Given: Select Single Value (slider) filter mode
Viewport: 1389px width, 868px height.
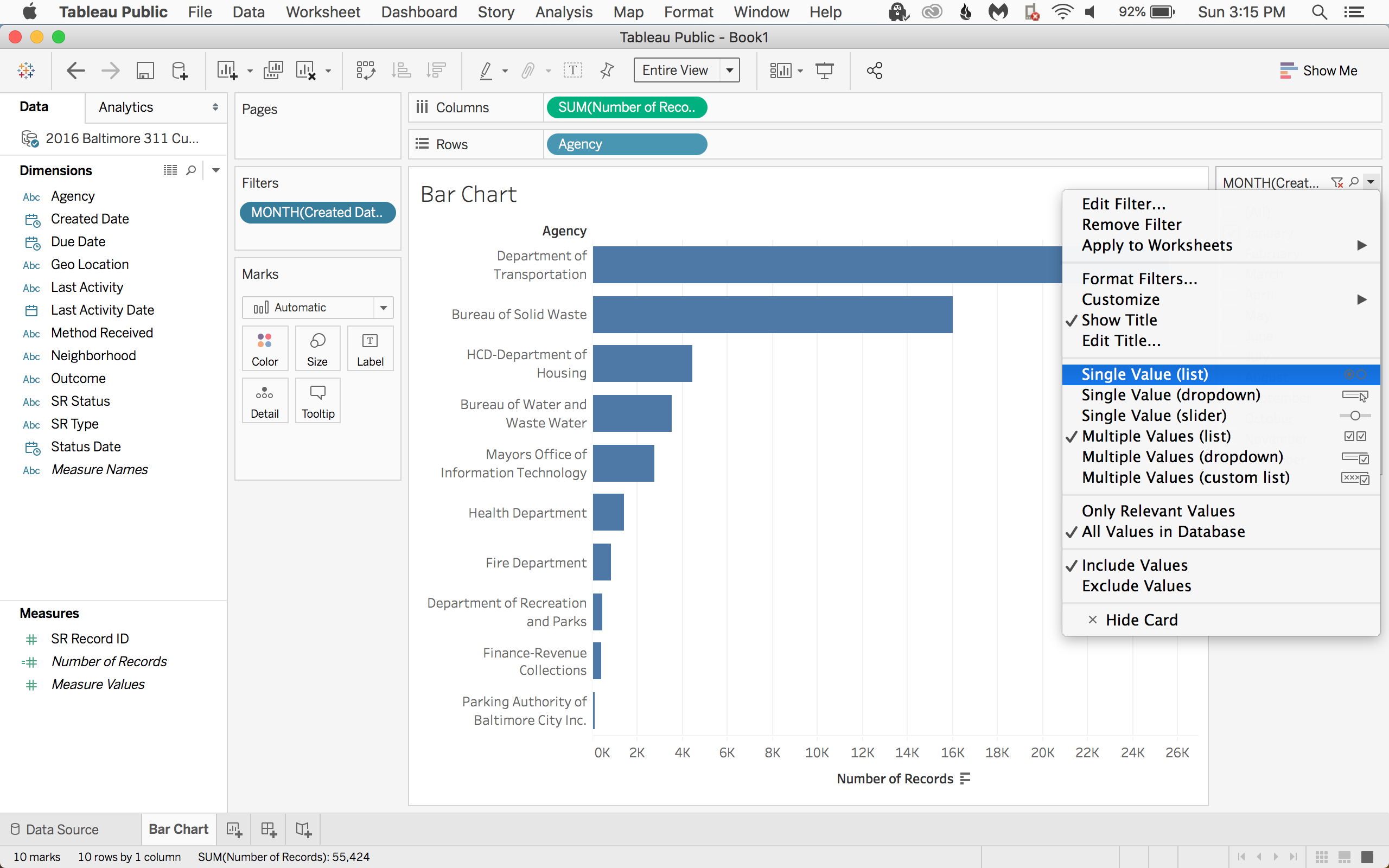Looking at the screenshot, I should pyautogui.click(x=1221, y=416).
